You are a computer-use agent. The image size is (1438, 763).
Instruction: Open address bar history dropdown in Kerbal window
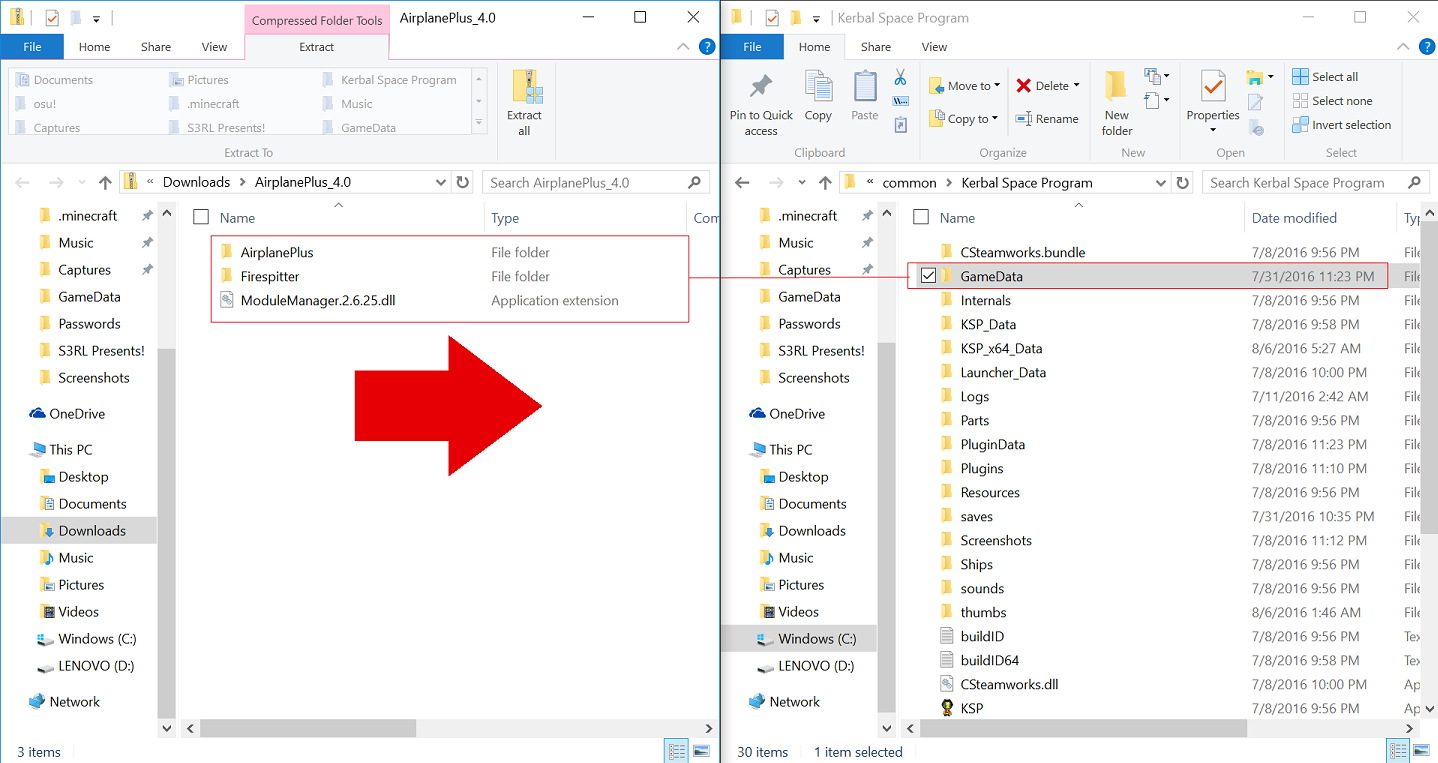click(1161, 183)
